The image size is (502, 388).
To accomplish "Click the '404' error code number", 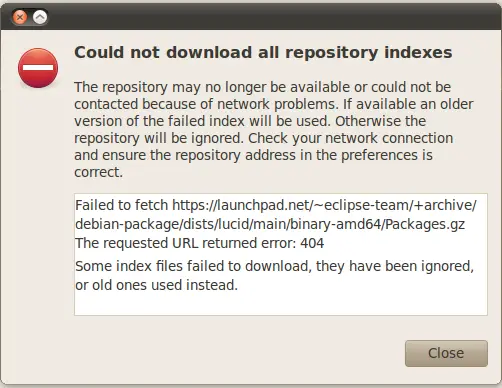I will 312,243.
